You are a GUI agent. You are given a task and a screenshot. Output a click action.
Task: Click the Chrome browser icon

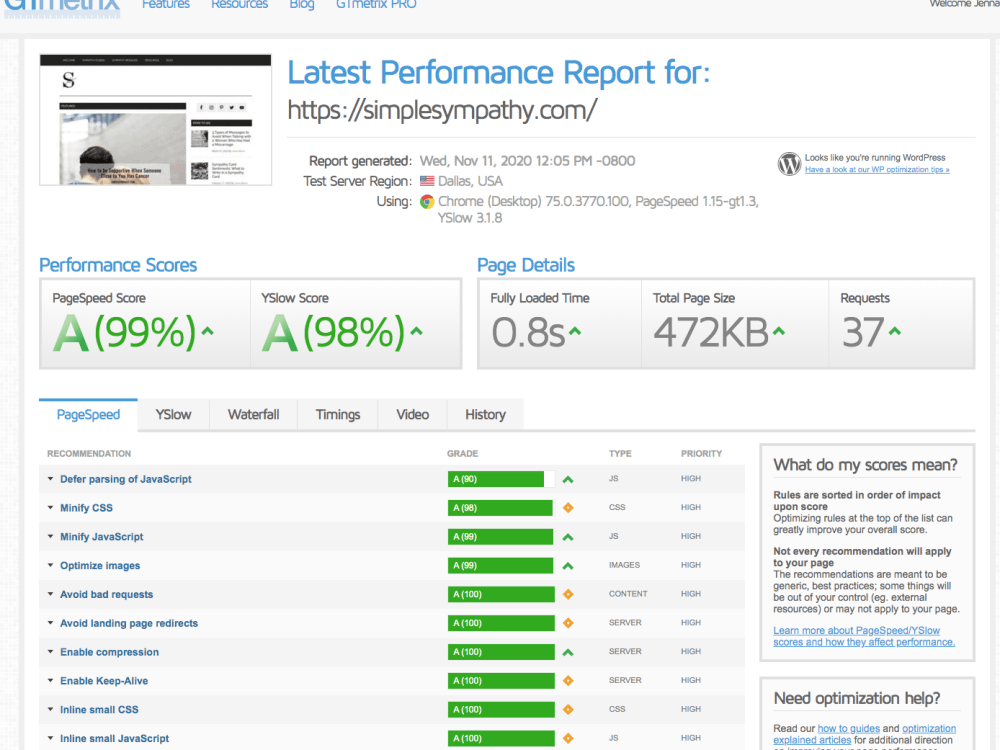click(x=427, y=202)
